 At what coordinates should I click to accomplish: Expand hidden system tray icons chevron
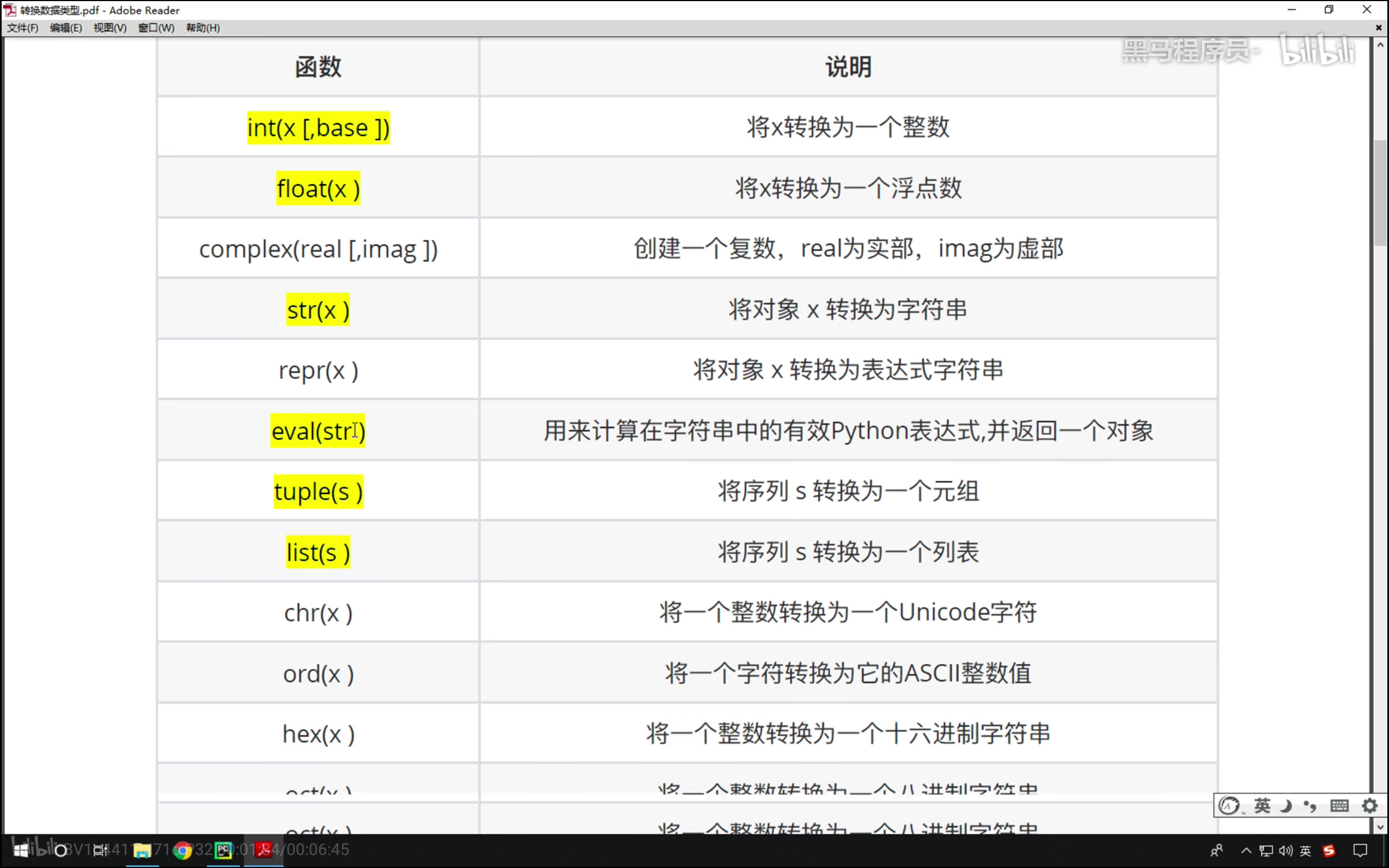pyautogui.click(x=1246, y=851)
